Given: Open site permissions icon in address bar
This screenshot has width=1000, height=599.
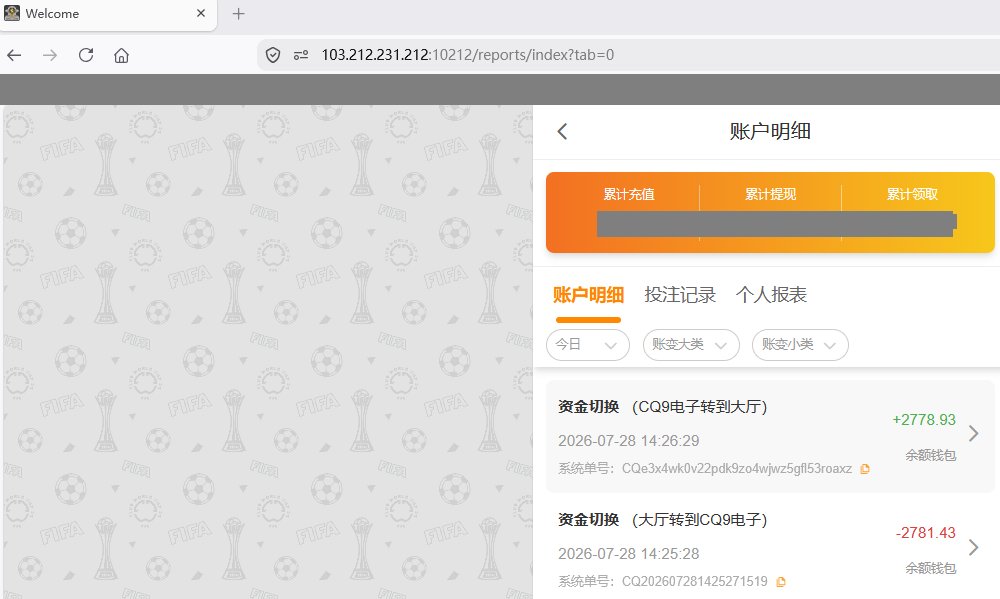Looking at the screenshot, I should [x=301, y=55].
